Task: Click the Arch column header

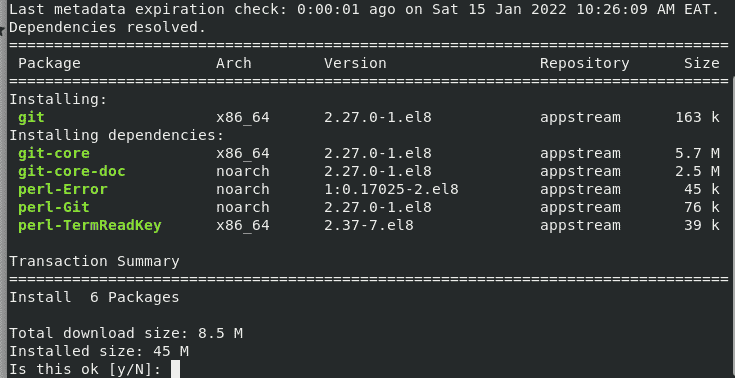Action: pyautogui.click(x=233, y=63)
